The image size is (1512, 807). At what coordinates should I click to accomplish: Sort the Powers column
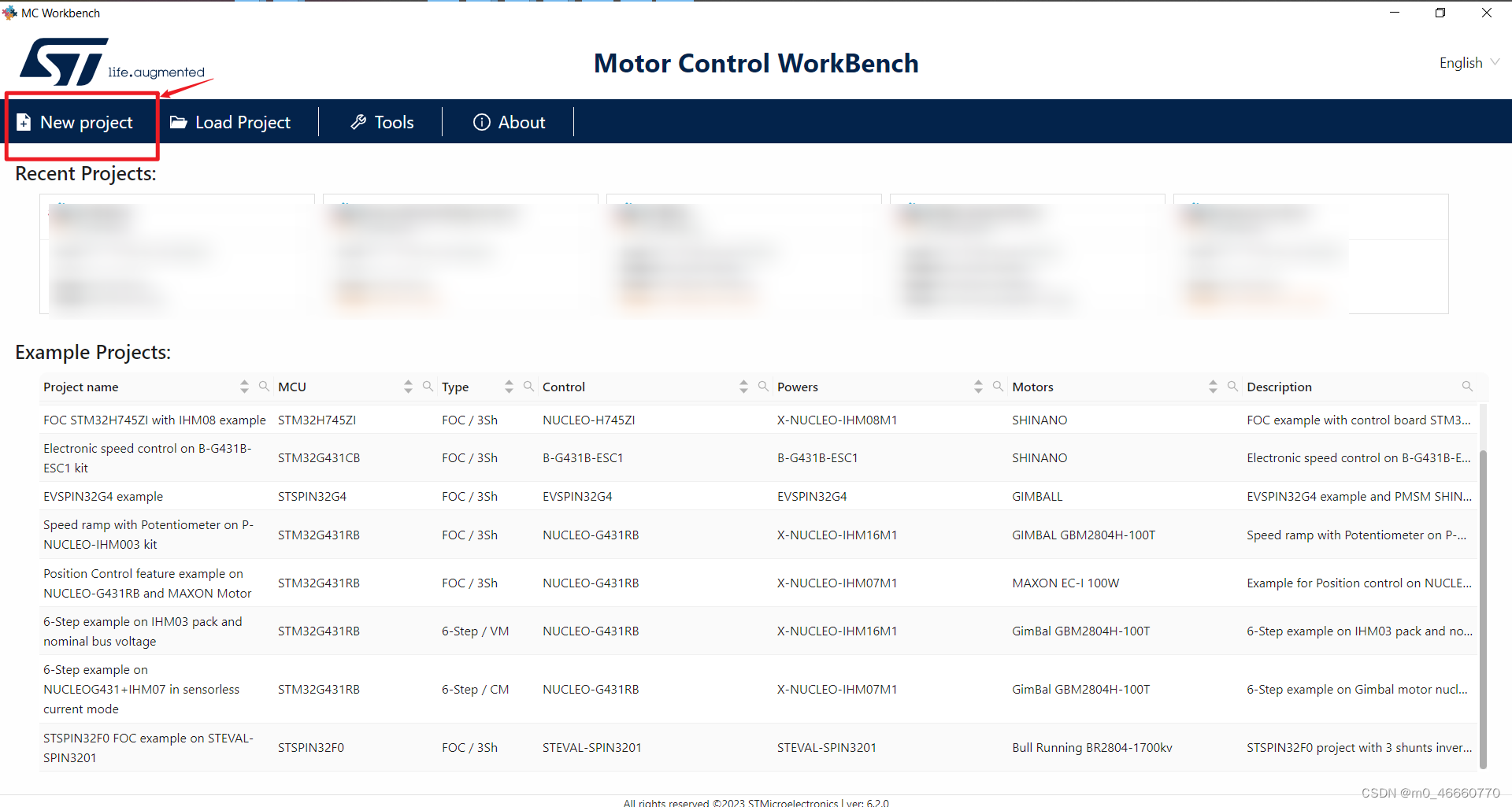click(978, 387)
